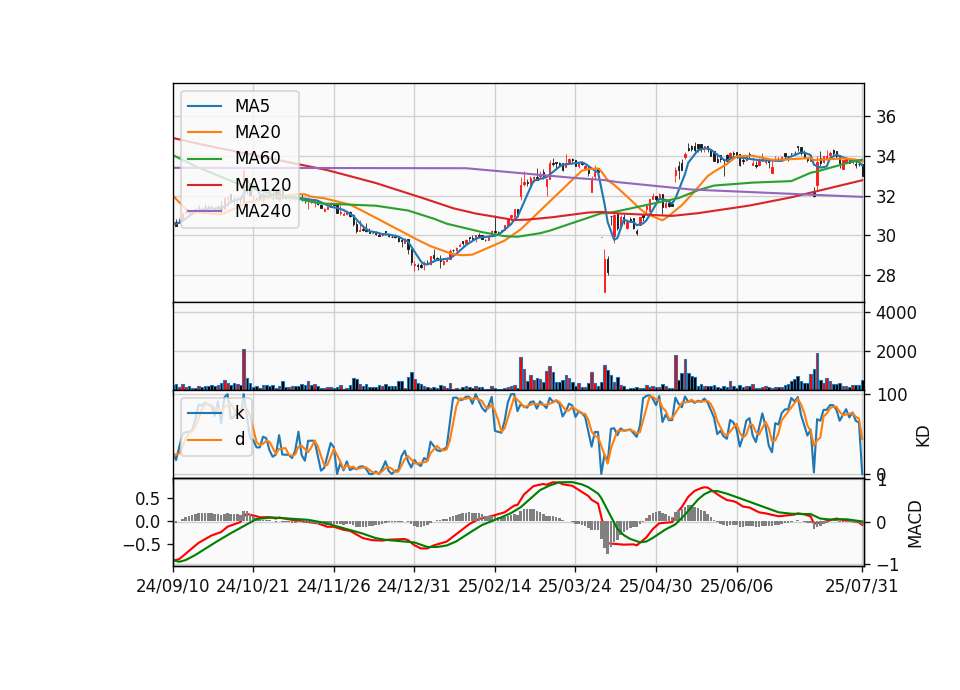Click the volume axis value 4000
The image size is (960, 690).
tap(896, 313)
